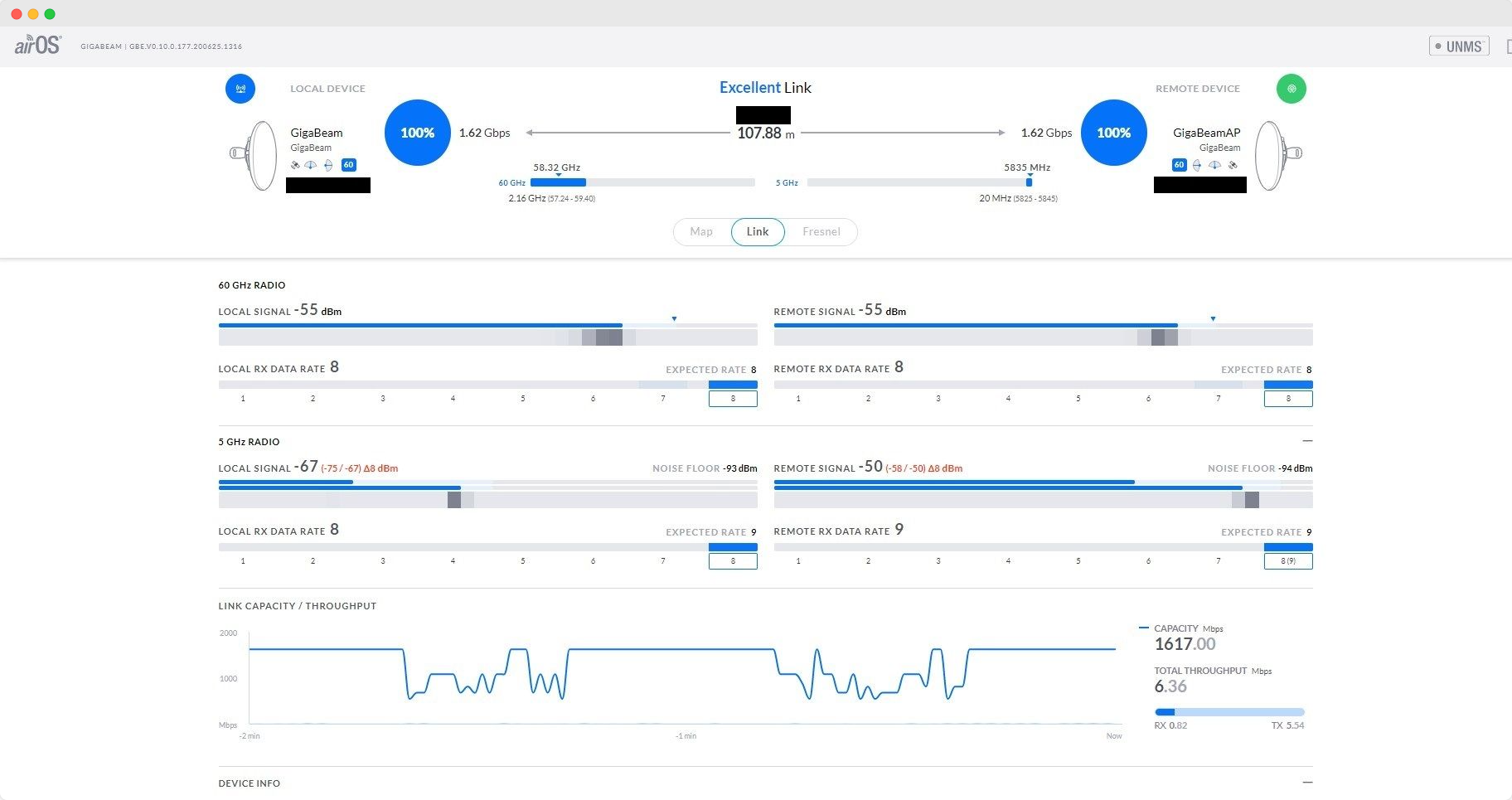Click the remote 100% link quality circle
1512x800 pixels.
1114,133
